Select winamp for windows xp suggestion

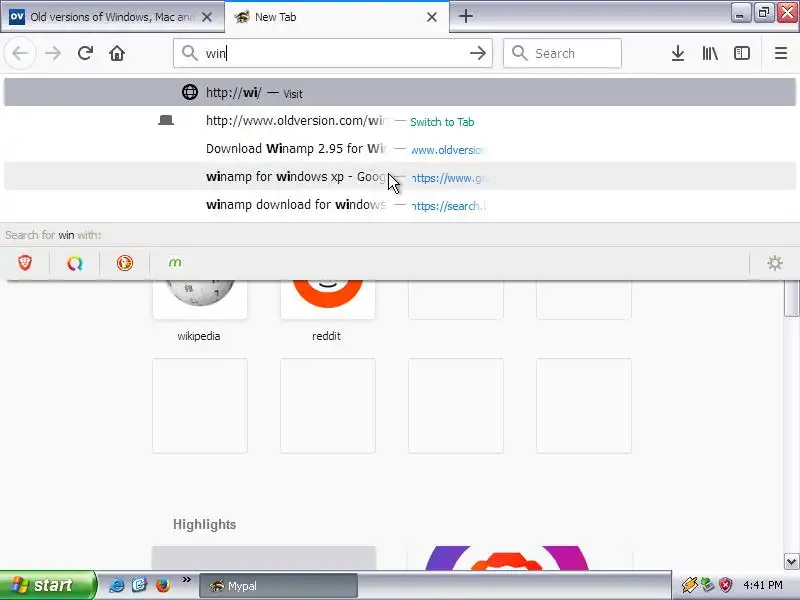(400, 177)
